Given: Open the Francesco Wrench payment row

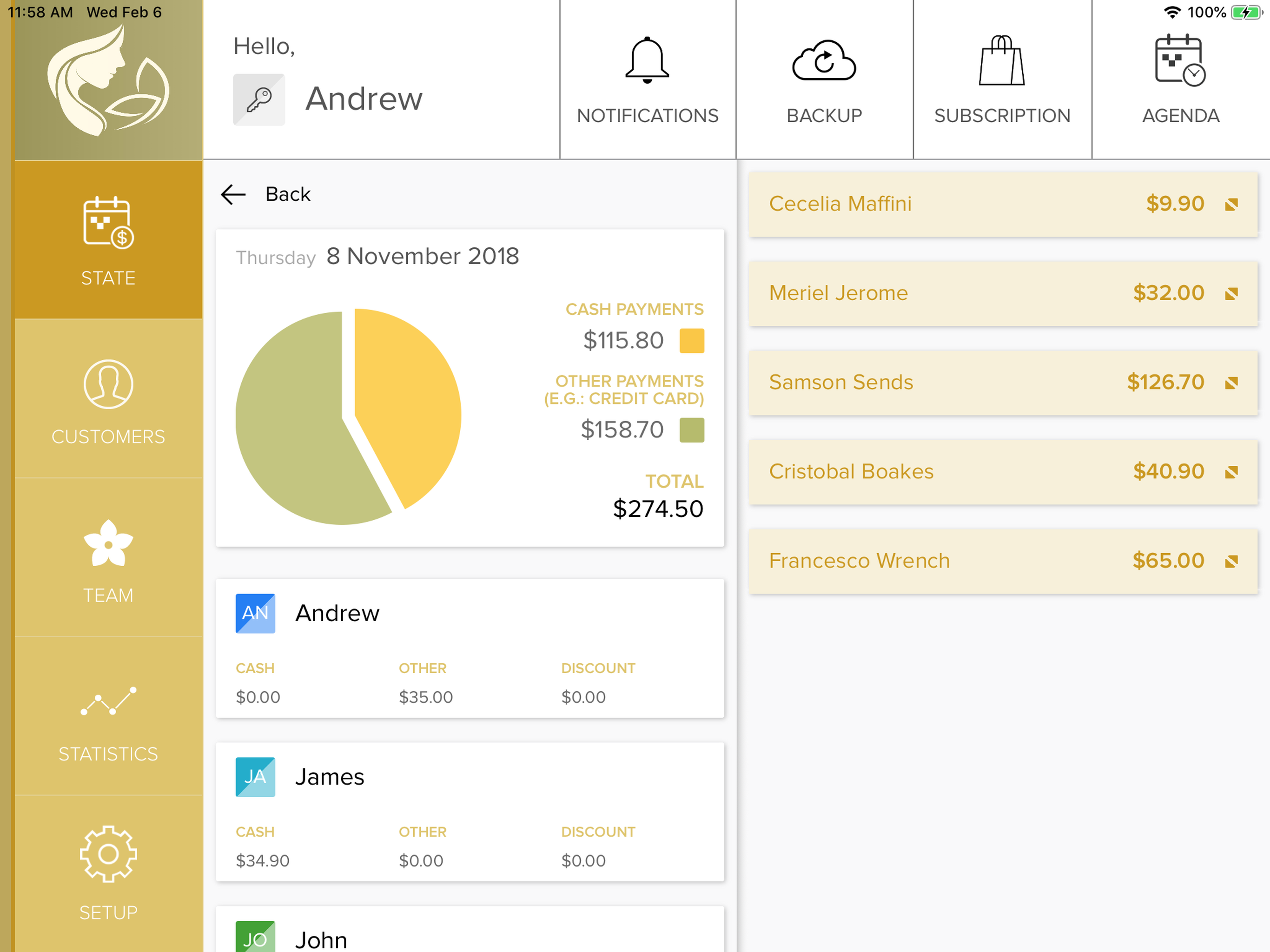Looking at the screenshot, I should tap(1003, 561).
